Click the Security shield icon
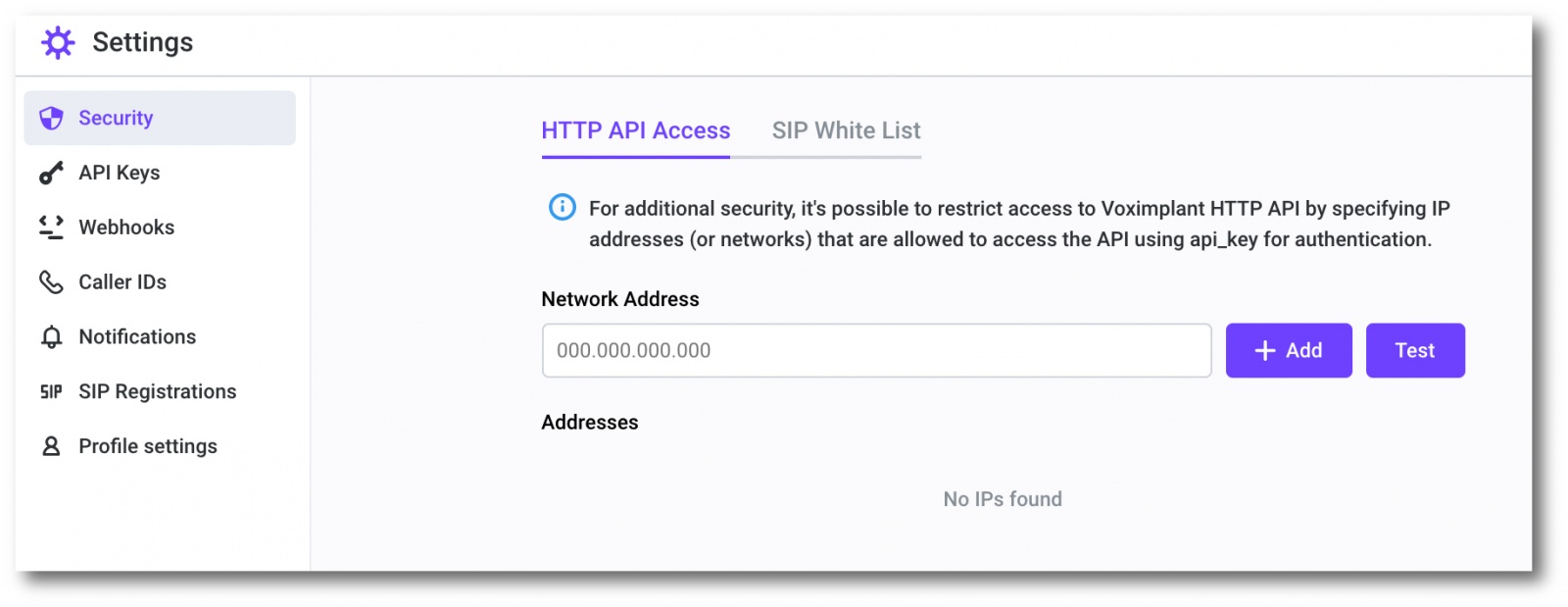This screenshot has width=1568, height=607. (x=51, y=119)
